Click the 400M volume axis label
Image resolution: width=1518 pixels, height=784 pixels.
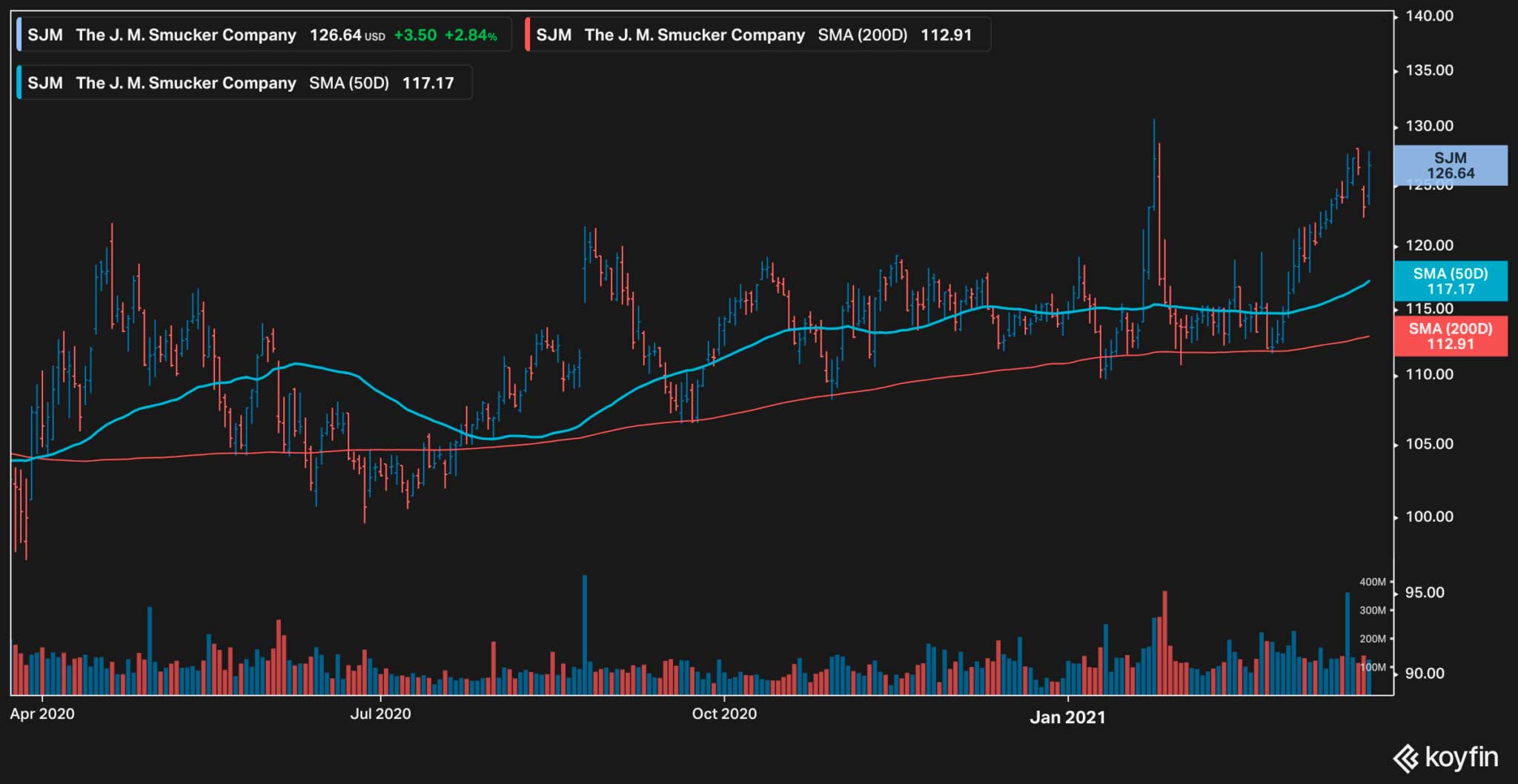coord(1373,582)
